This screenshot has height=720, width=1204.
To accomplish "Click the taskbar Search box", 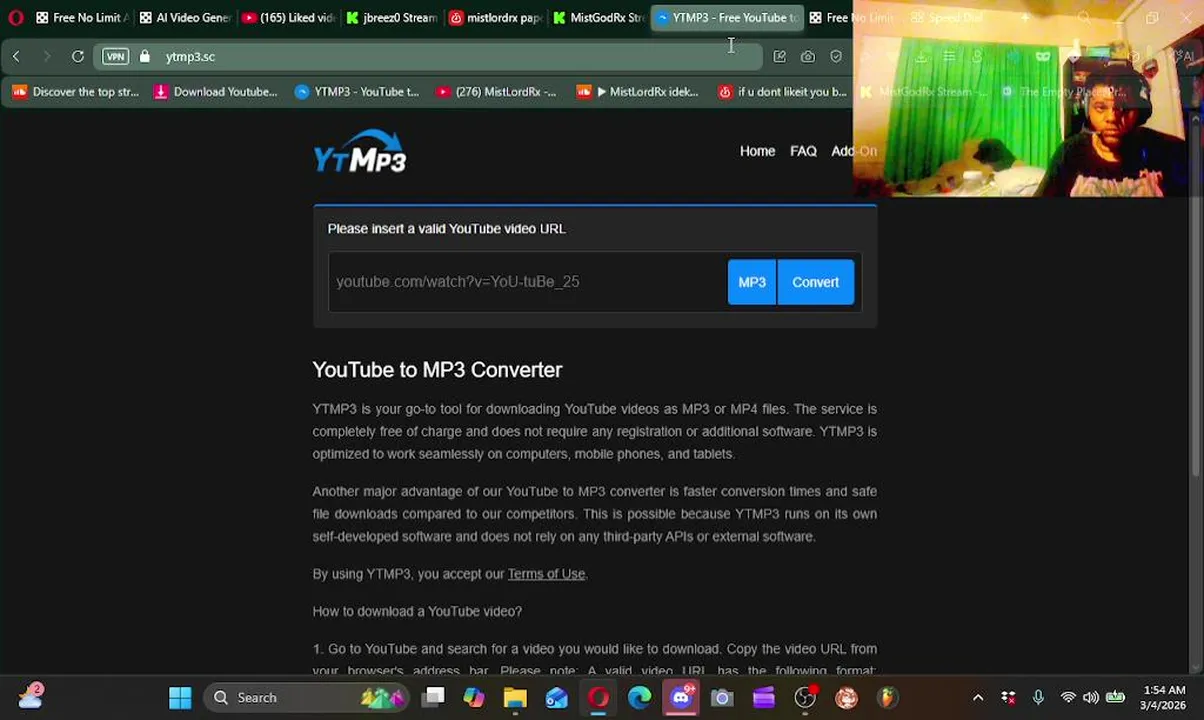I will [308, 697].
